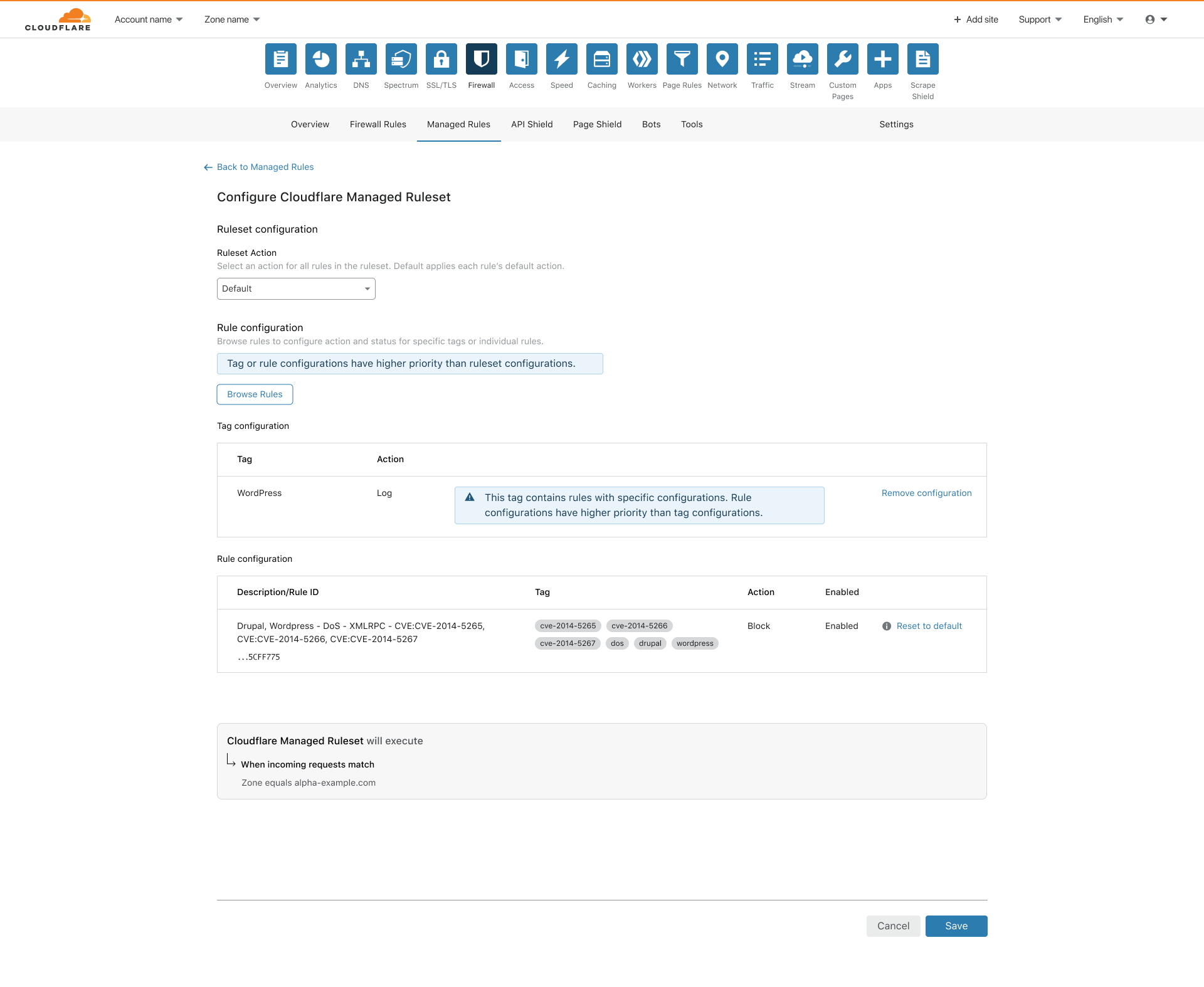Select the Bots tab
Image resolution: width=1204 pixels, height=987 pixels.
click(x=651, y=124)
